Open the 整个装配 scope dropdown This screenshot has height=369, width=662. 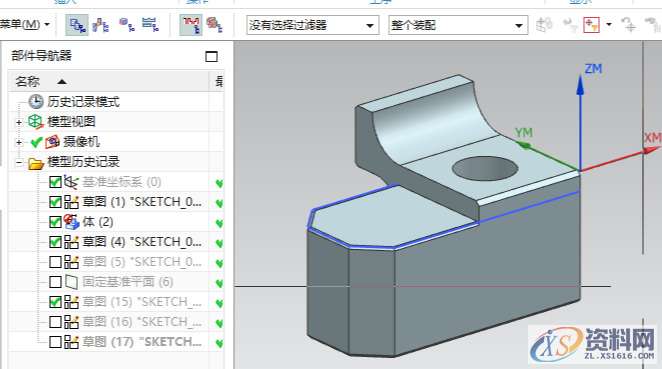pyautogui.click(x=458, y=25)
